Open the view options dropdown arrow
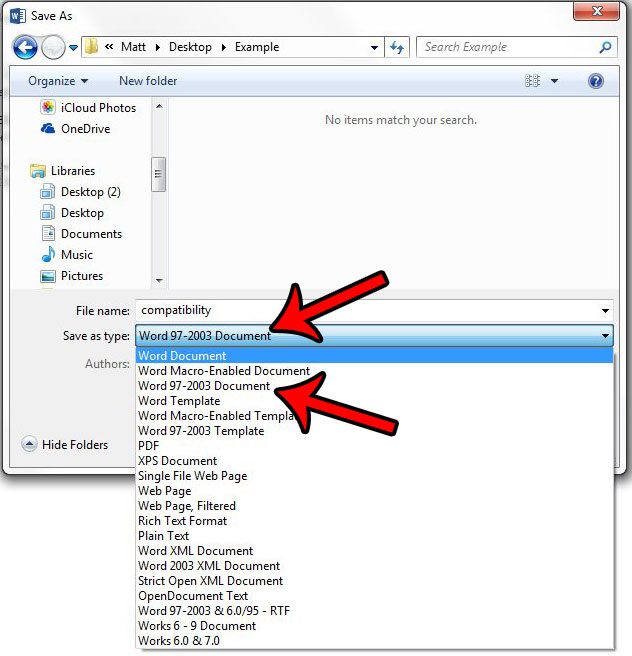 555,81
